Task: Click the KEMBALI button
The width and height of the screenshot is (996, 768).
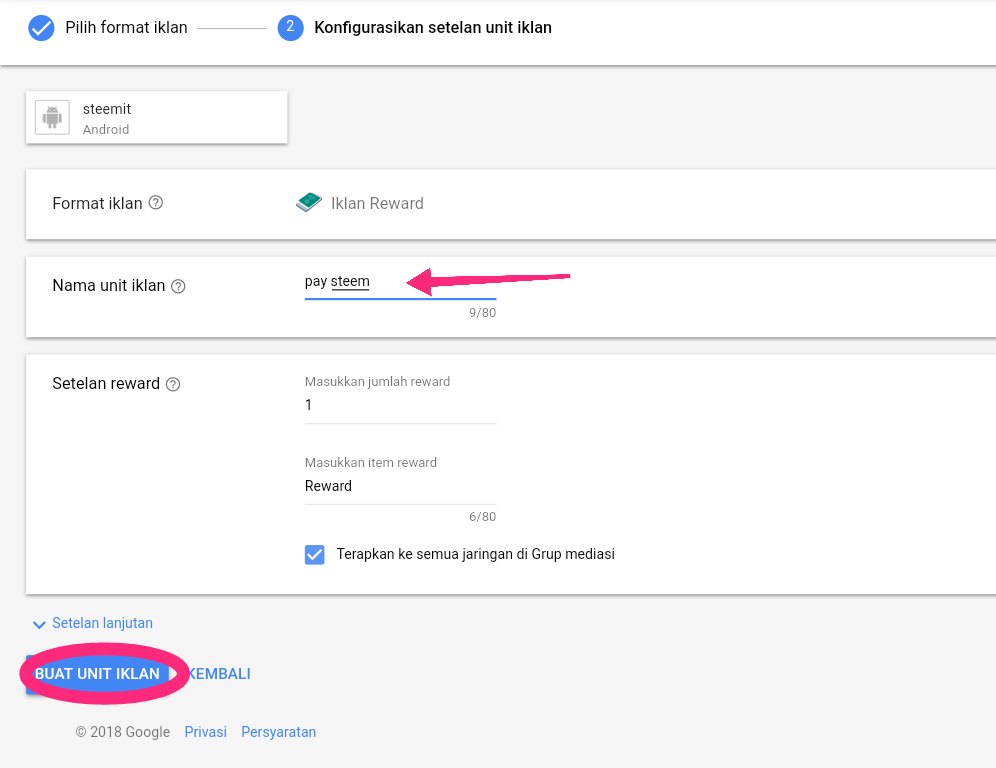Action: point(219,674)
